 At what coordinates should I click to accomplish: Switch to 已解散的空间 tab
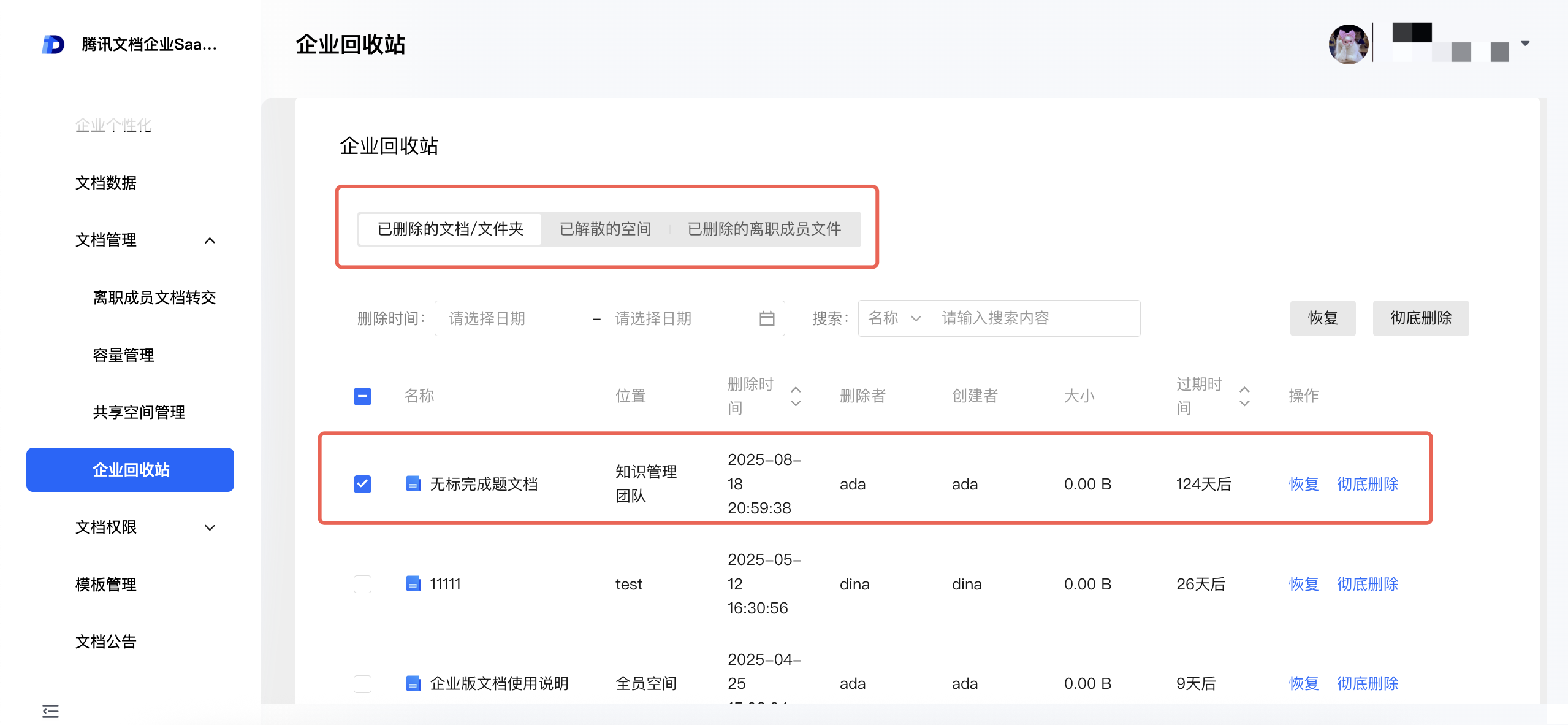605,229
